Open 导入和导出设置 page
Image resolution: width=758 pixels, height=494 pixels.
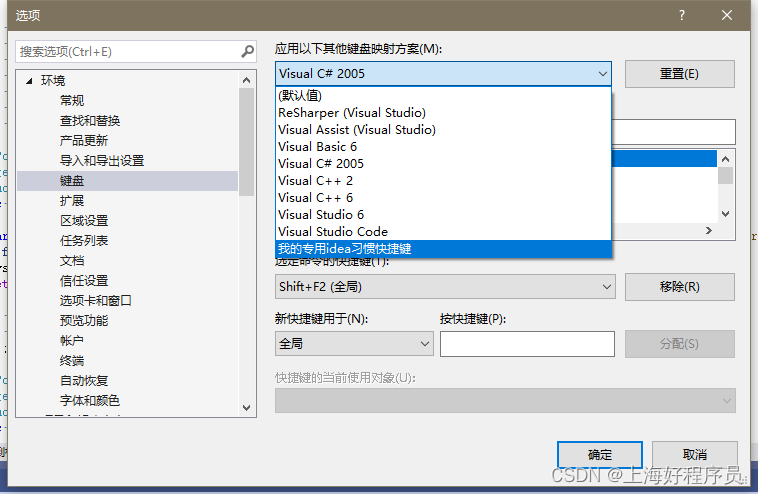(102, 161)
